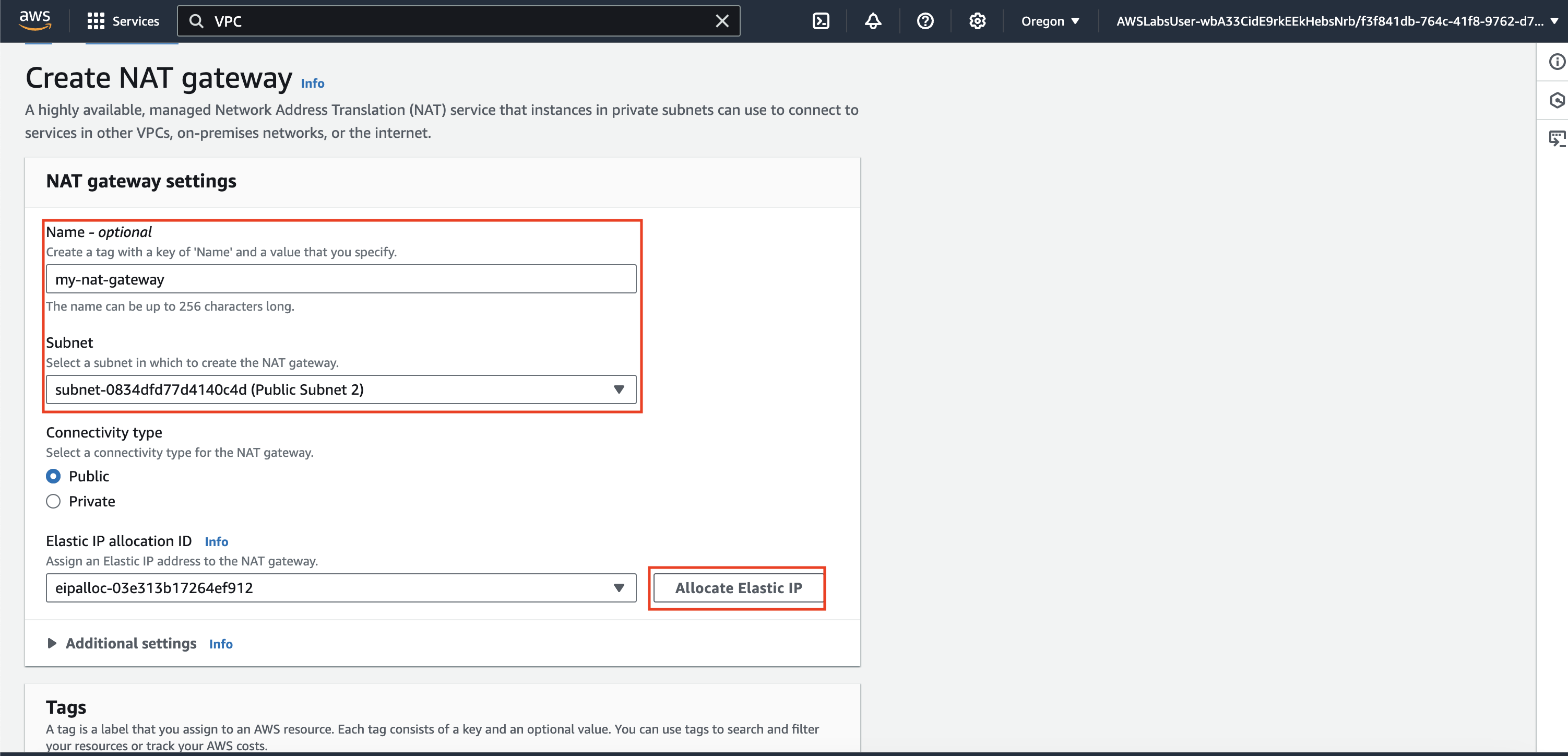Open Info link for Additional settings
Viewport: 1568px width, 756px height.
point(221,644)
